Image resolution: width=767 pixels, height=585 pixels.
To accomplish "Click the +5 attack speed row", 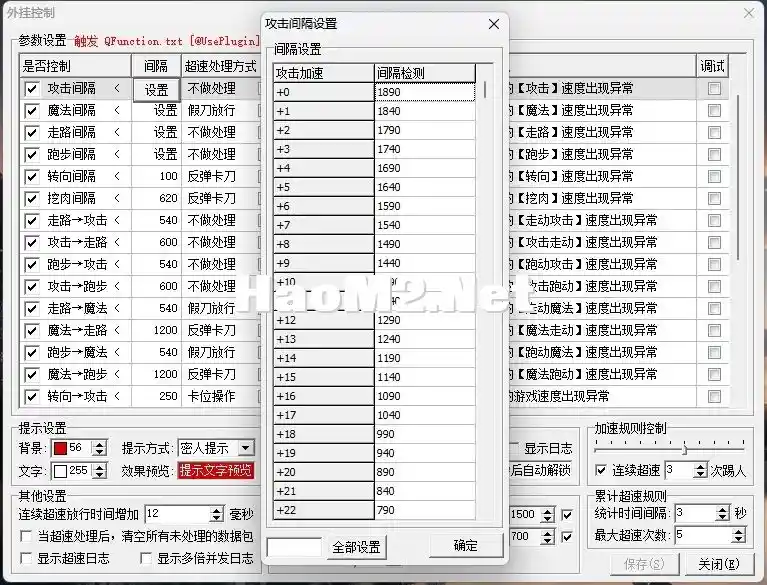I will click(x=323, y=187).
